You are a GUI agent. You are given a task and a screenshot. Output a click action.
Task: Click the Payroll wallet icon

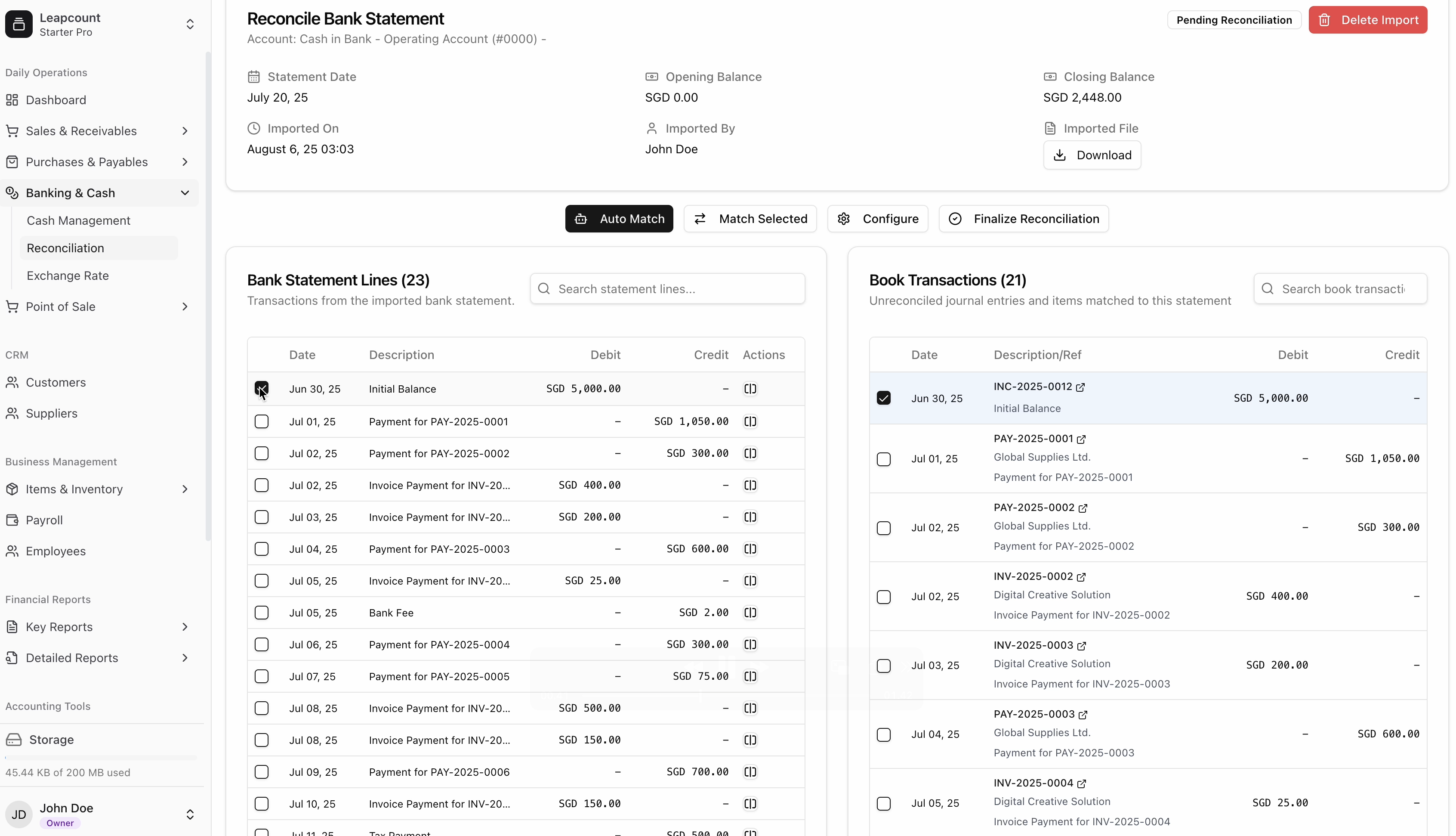pyautogui.click(x=12, y=520)
